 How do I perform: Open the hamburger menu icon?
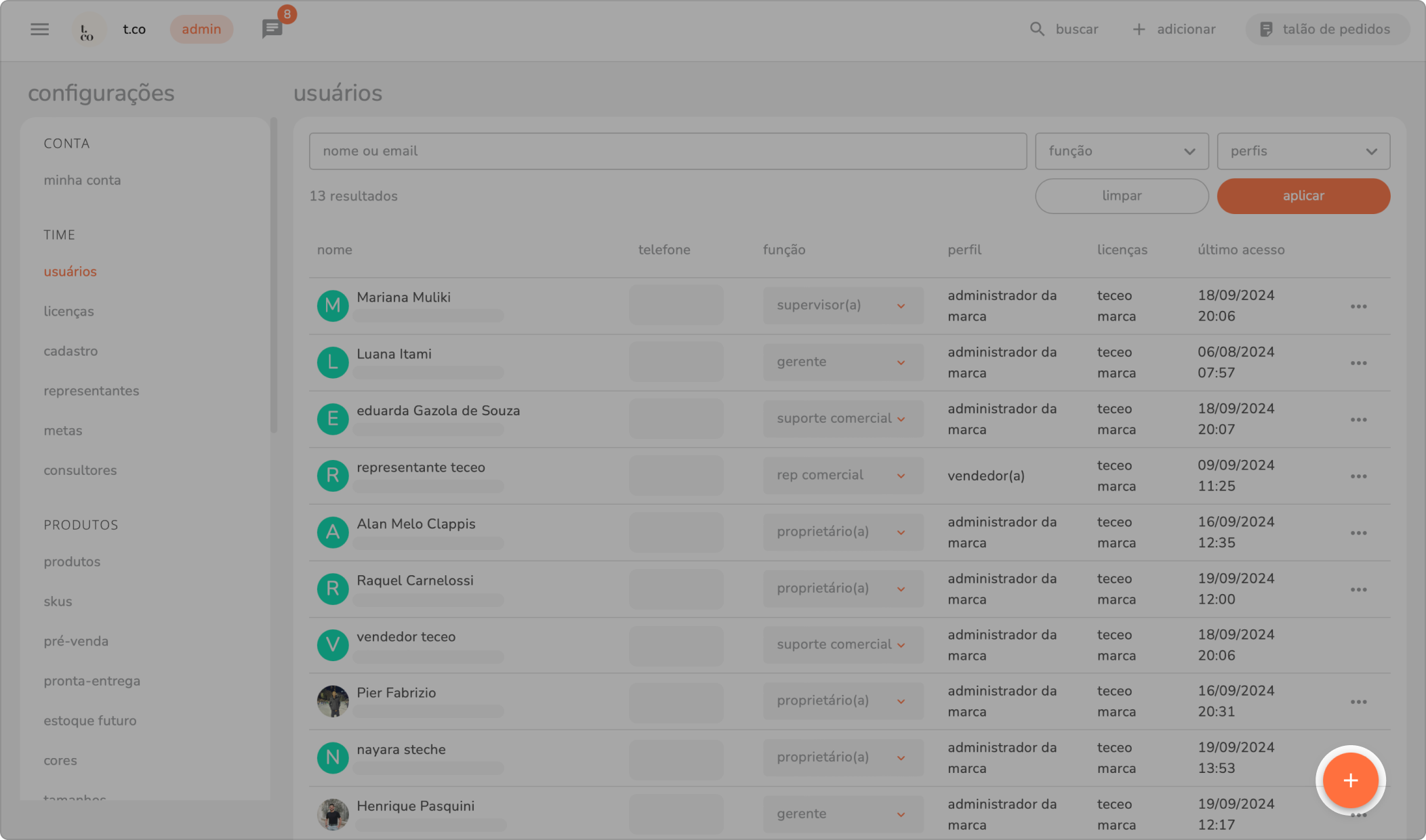coord(39,29)
